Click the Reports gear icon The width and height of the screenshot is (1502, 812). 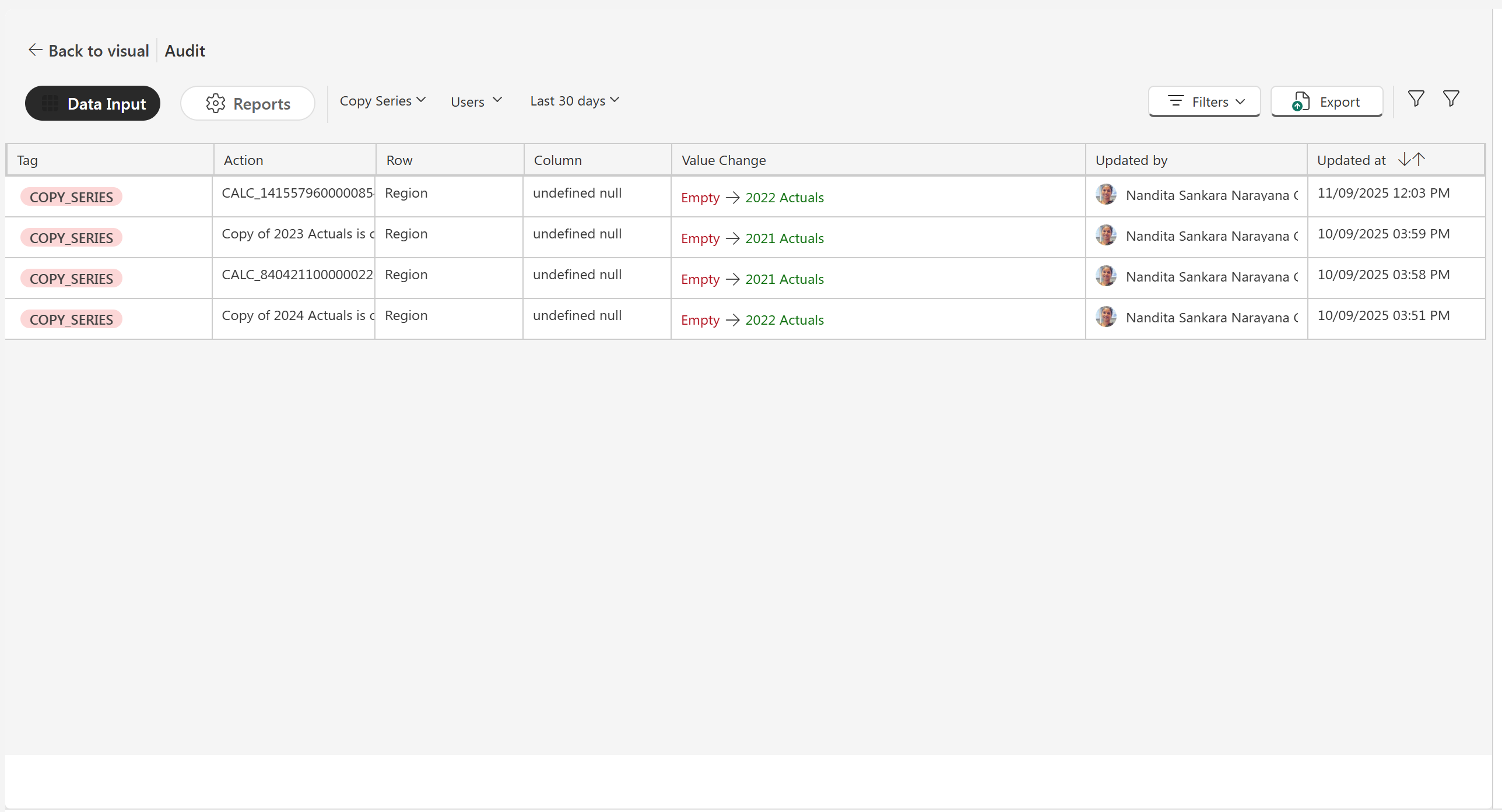pyautogui.click(x=215, y=103)
